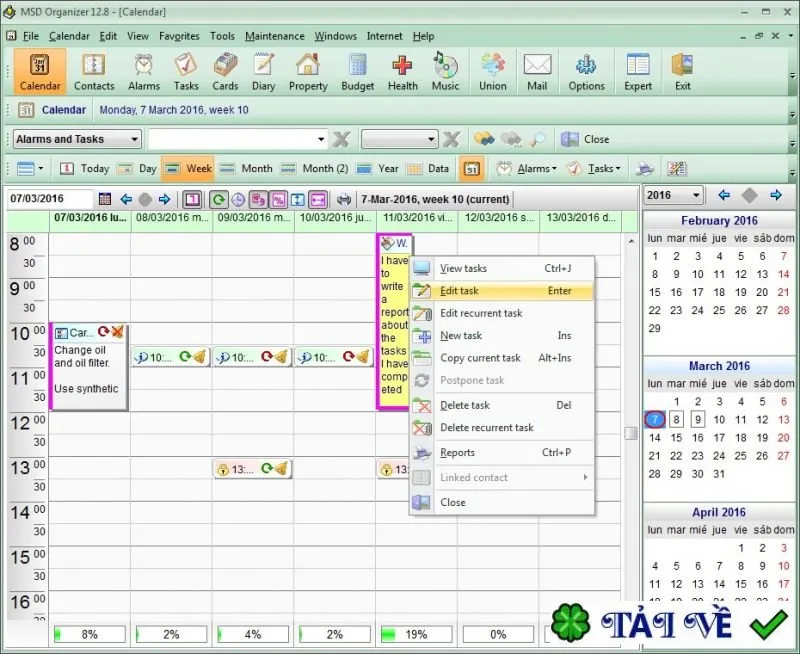Click the printer icon in calendar toolbar

click(x=344, y=199)
